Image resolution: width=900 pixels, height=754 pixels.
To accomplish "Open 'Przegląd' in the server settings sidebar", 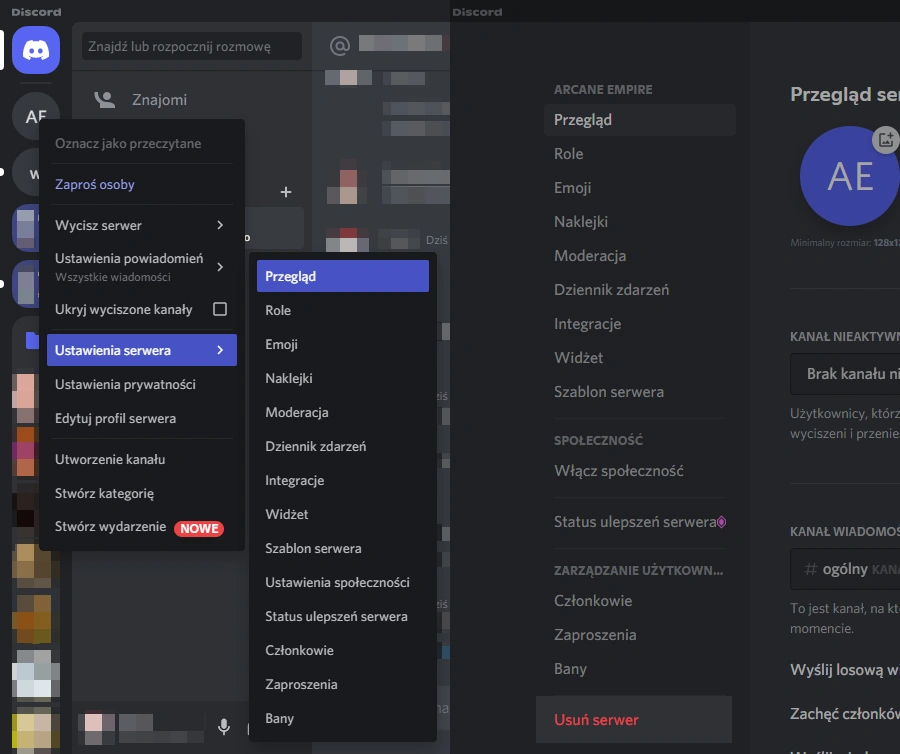I will point(639,120).
